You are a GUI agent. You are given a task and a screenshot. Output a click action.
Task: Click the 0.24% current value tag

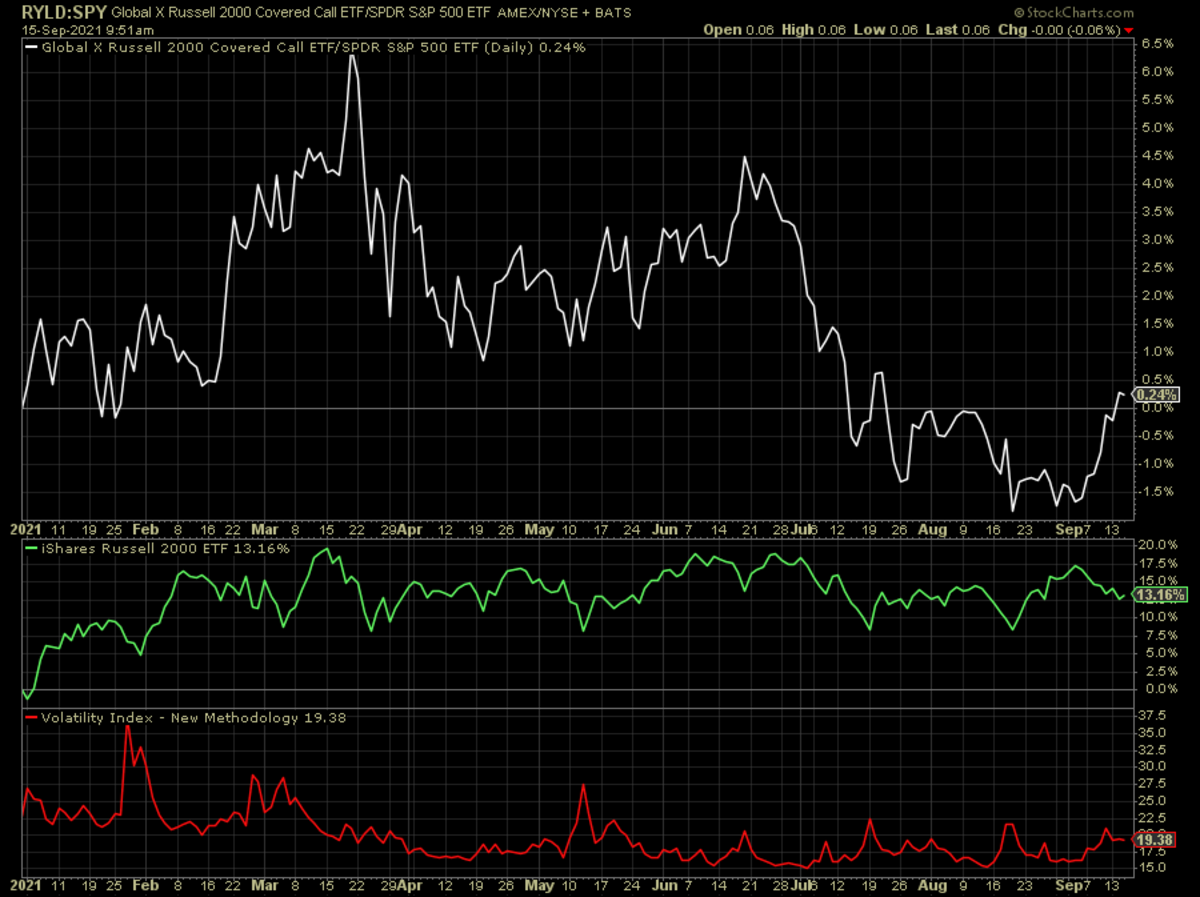1157,394
